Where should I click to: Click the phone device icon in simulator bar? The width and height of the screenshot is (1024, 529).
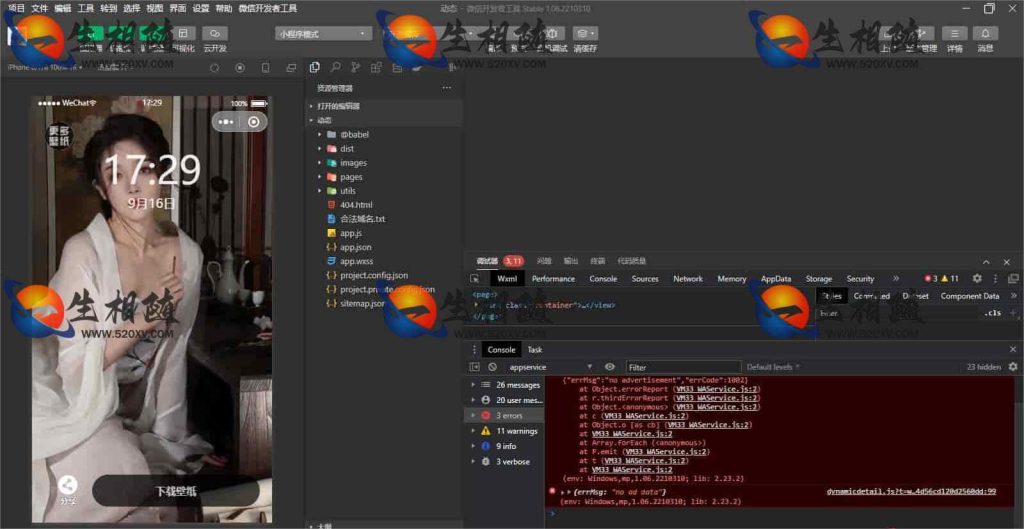[x=265, y=67]
